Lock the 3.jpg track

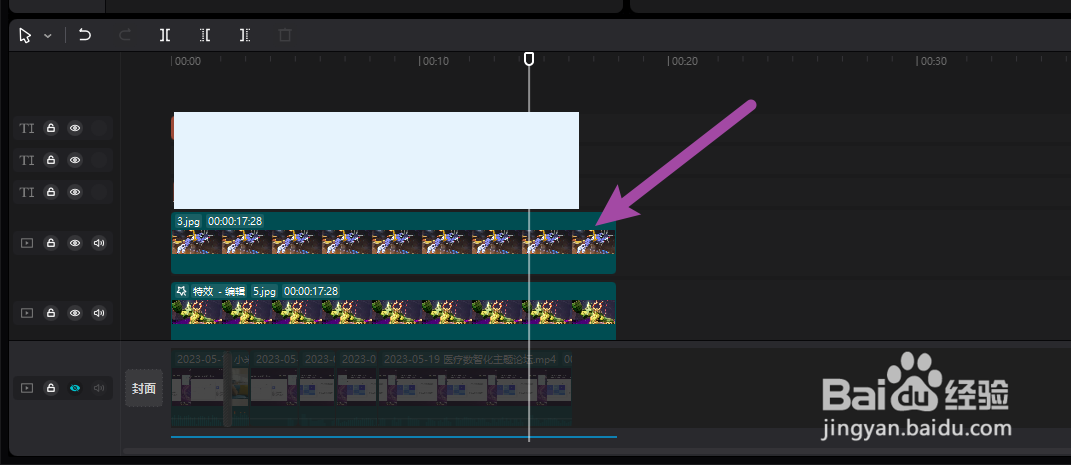point(51,242)
